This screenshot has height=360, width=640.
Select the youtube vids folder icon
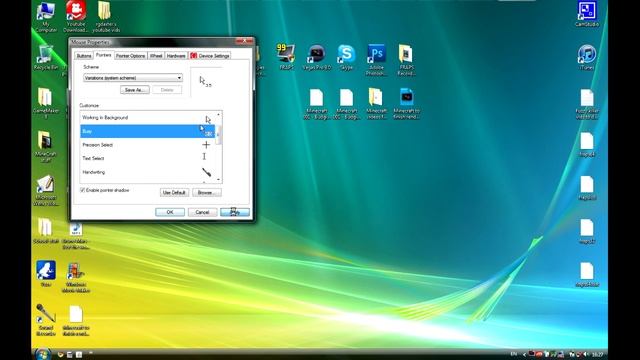106,17
